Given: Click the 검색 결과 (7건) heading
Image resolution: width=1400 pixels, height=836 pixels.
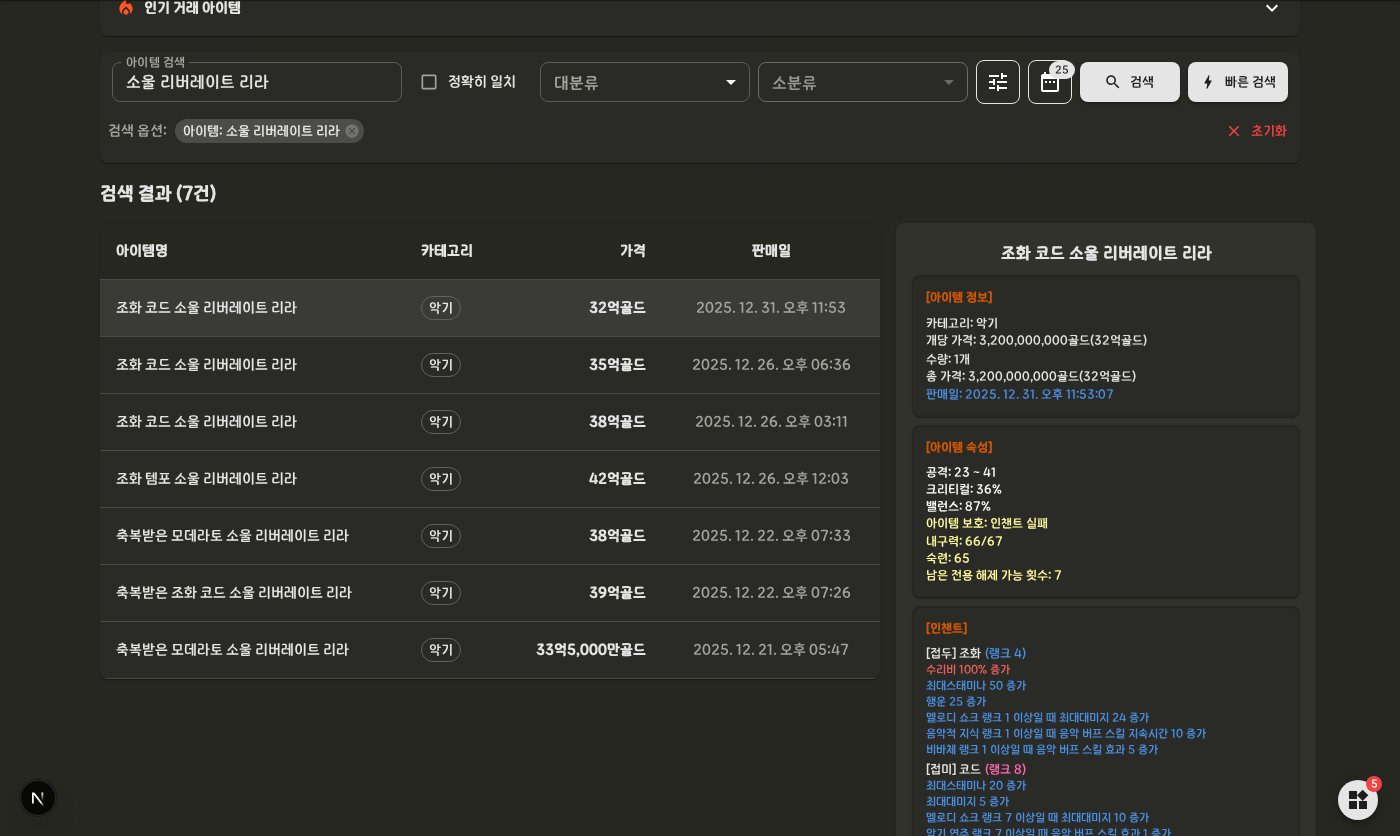Looking at the screenshot, I should (158, 193).
